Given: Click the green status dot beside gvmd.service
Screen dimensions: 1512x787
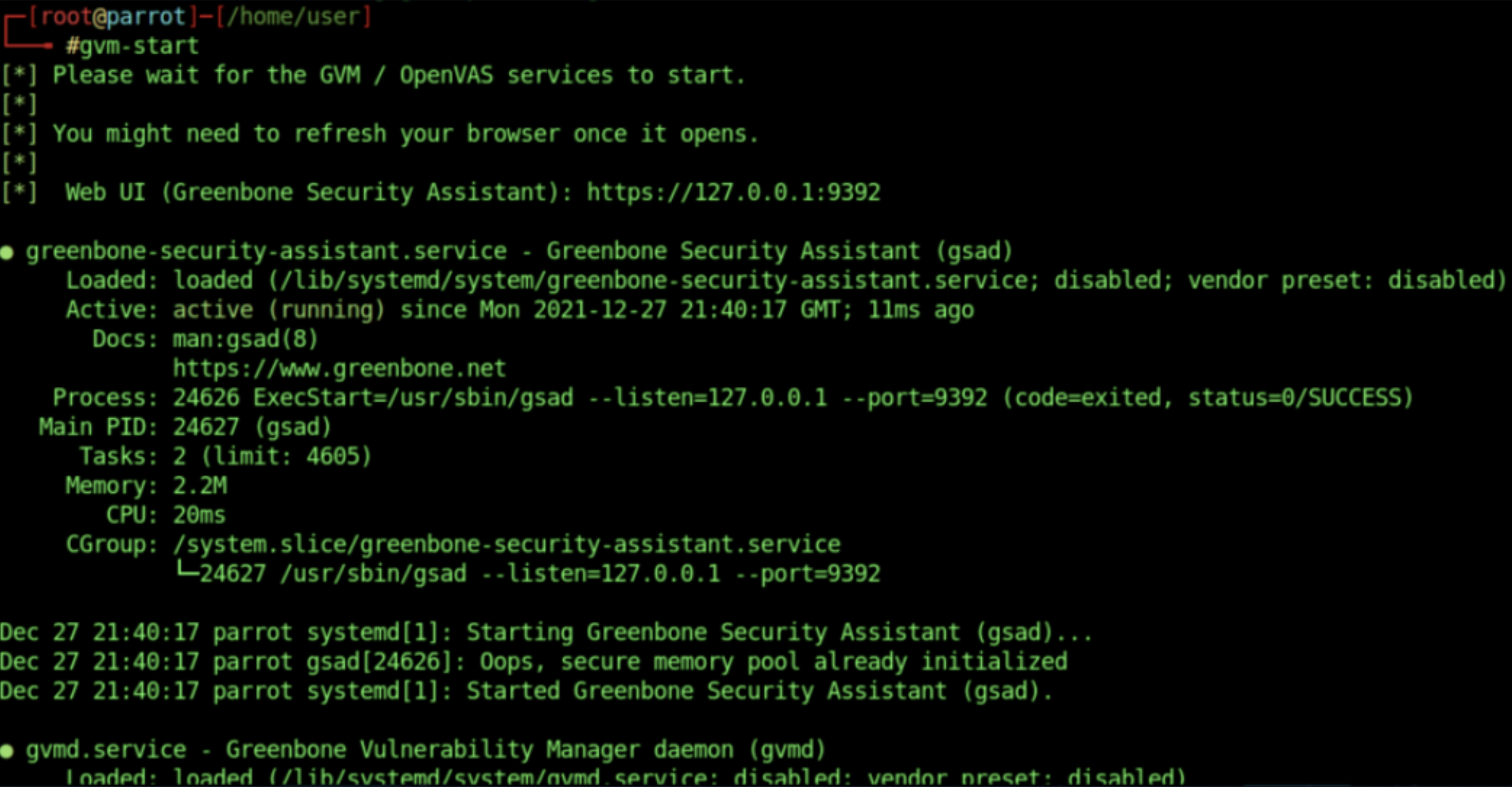Looking at the screenshot, I should [x=7, y=751].
